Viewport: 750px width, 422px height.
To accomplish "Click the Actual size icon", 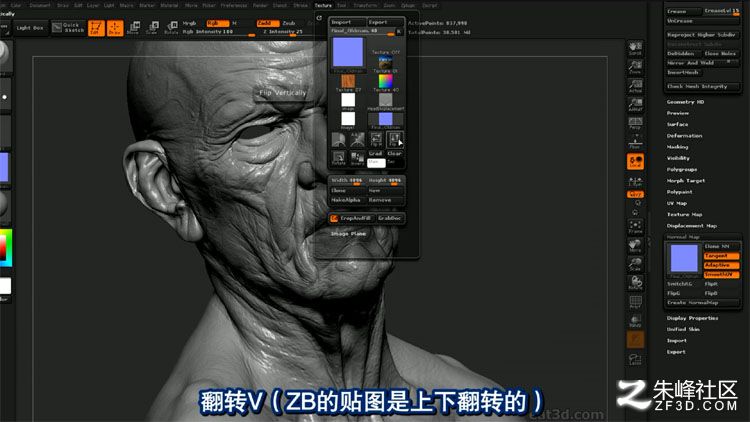I will coord(635,86).
